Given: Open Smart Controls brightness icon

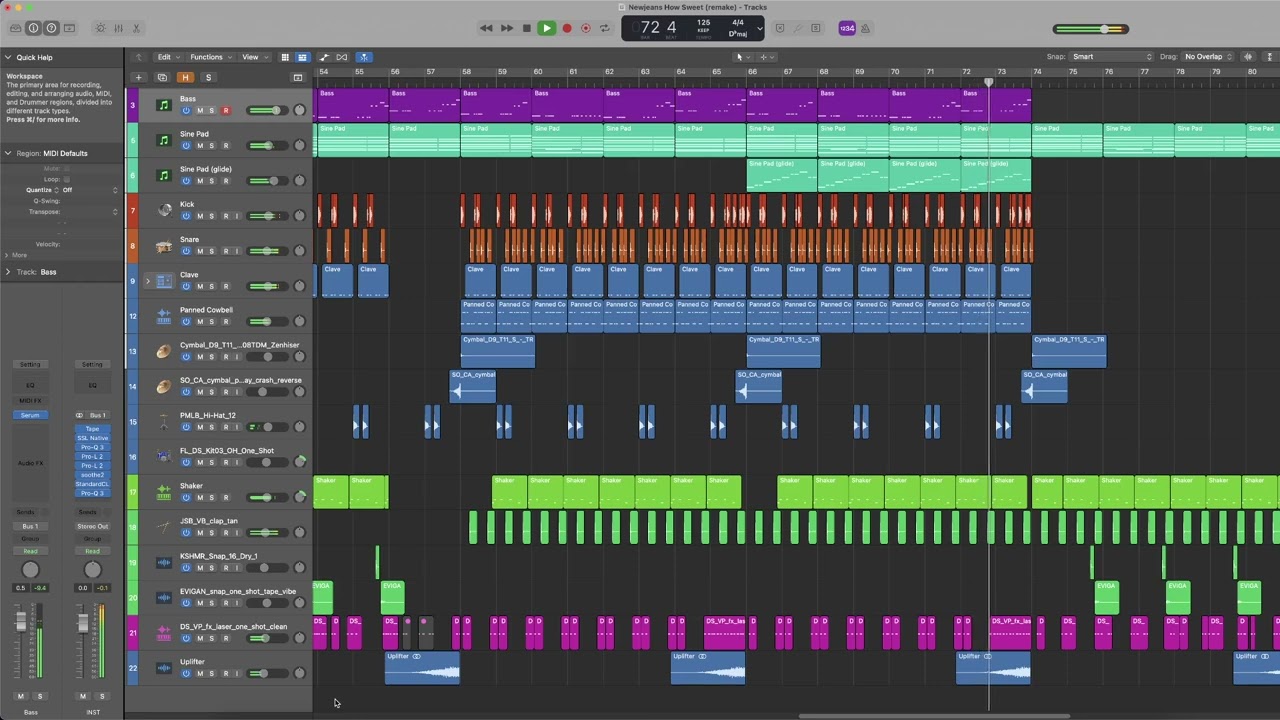Looking at the screenshot, I should pyautogui.click(x=100, y=28).
